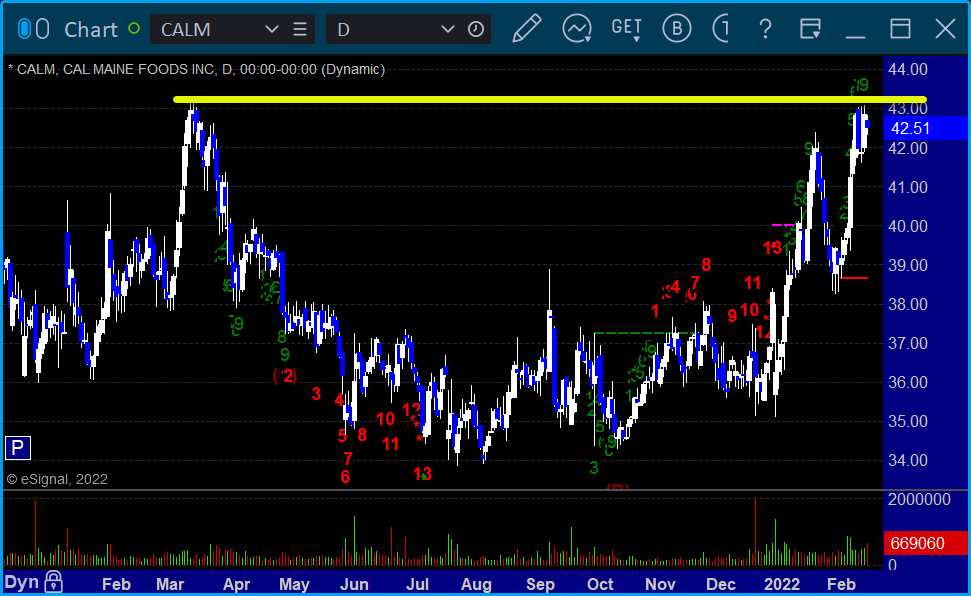971x596 pixels.
Task: Click the Nov label on the time axis
Action: pyautogui.click(x=660, y=584)
